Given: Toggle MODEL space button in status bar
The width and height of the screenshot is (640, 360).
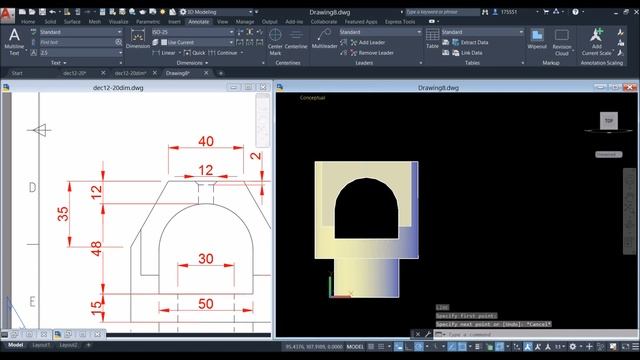Looking at the screenshot, I should point(355,347).
